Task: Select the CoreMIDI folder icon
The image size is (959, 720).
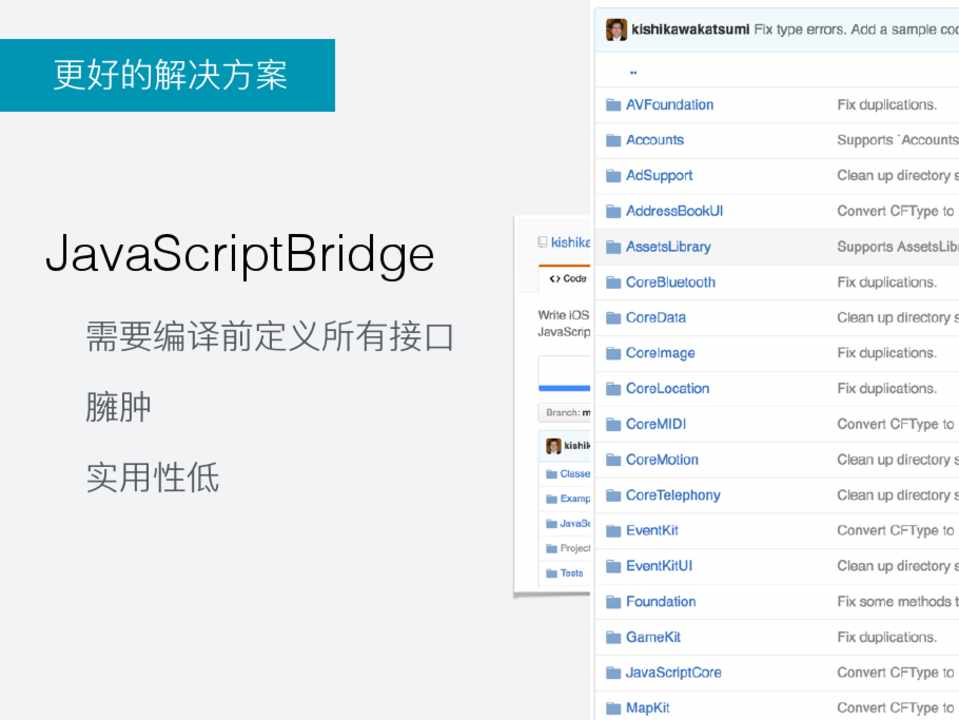Action: (x=613, y=424)
